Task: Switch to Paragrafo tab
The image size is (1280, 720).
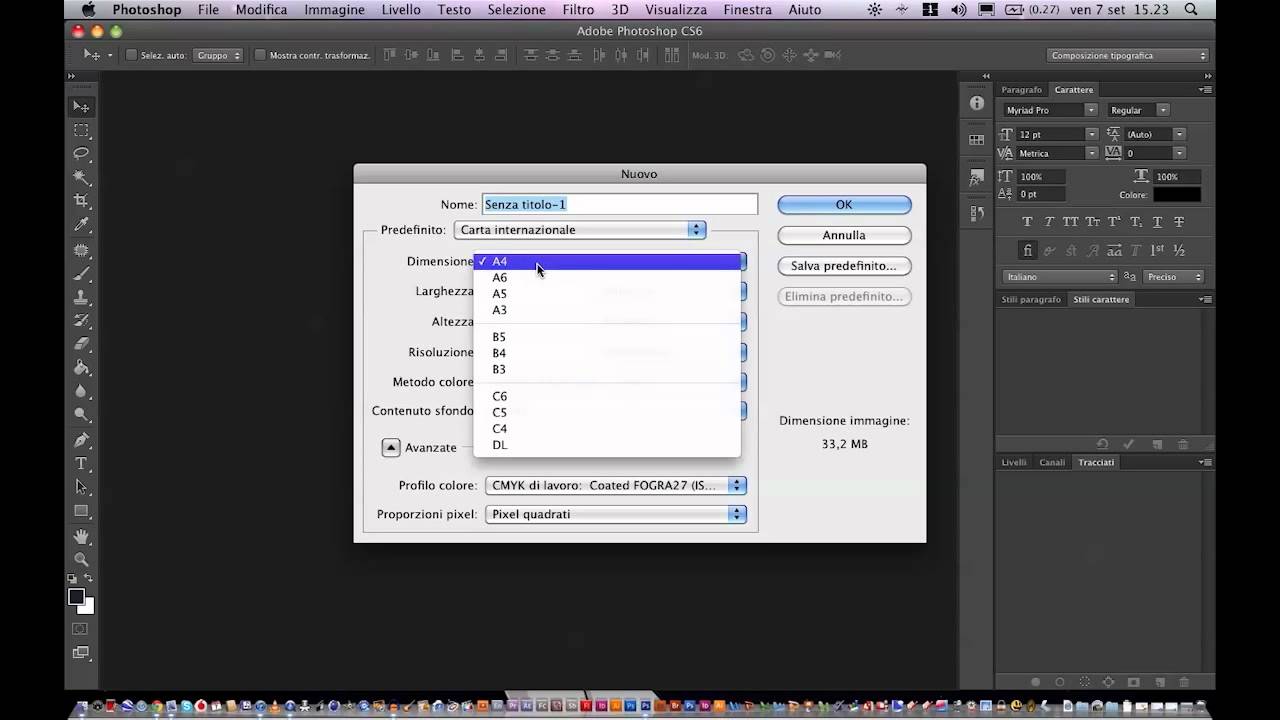Action: pos(1021,90)
